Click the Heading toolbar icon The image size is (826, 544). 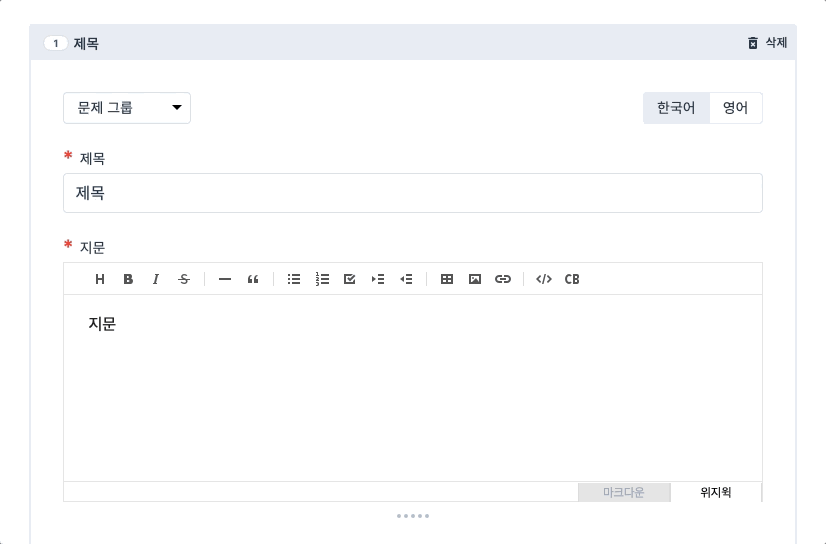tap(100, 279)
